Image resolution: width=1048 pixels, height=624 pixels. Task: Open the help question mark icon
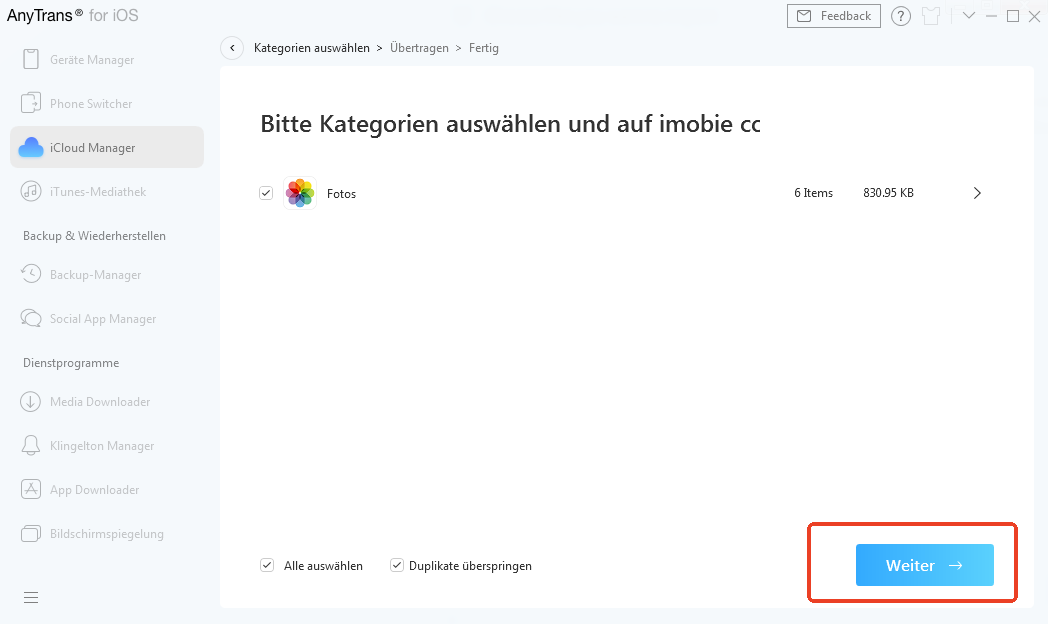[x=900, y=16]
